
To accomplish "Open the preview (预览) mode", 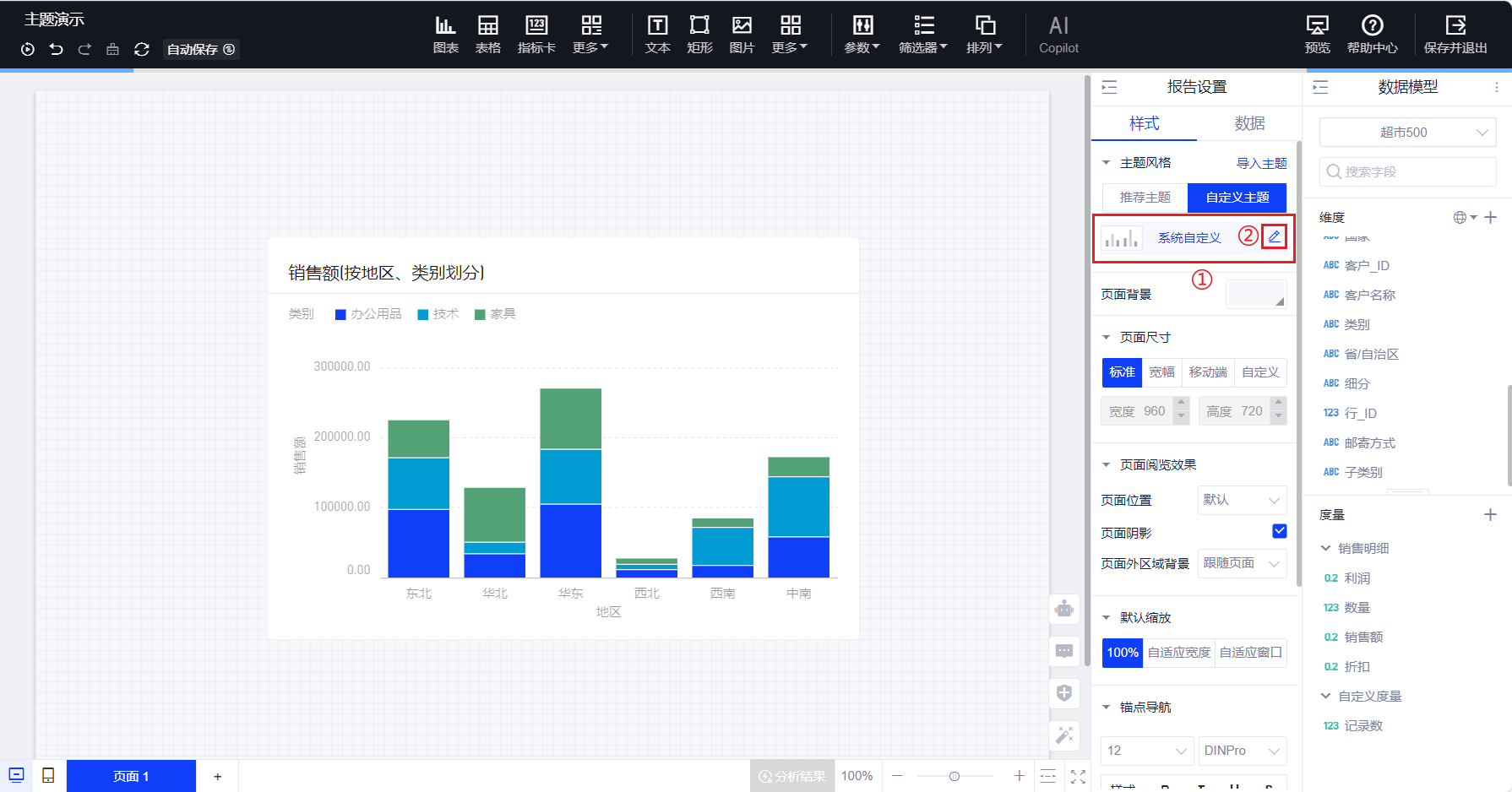I will (1317, 34).
